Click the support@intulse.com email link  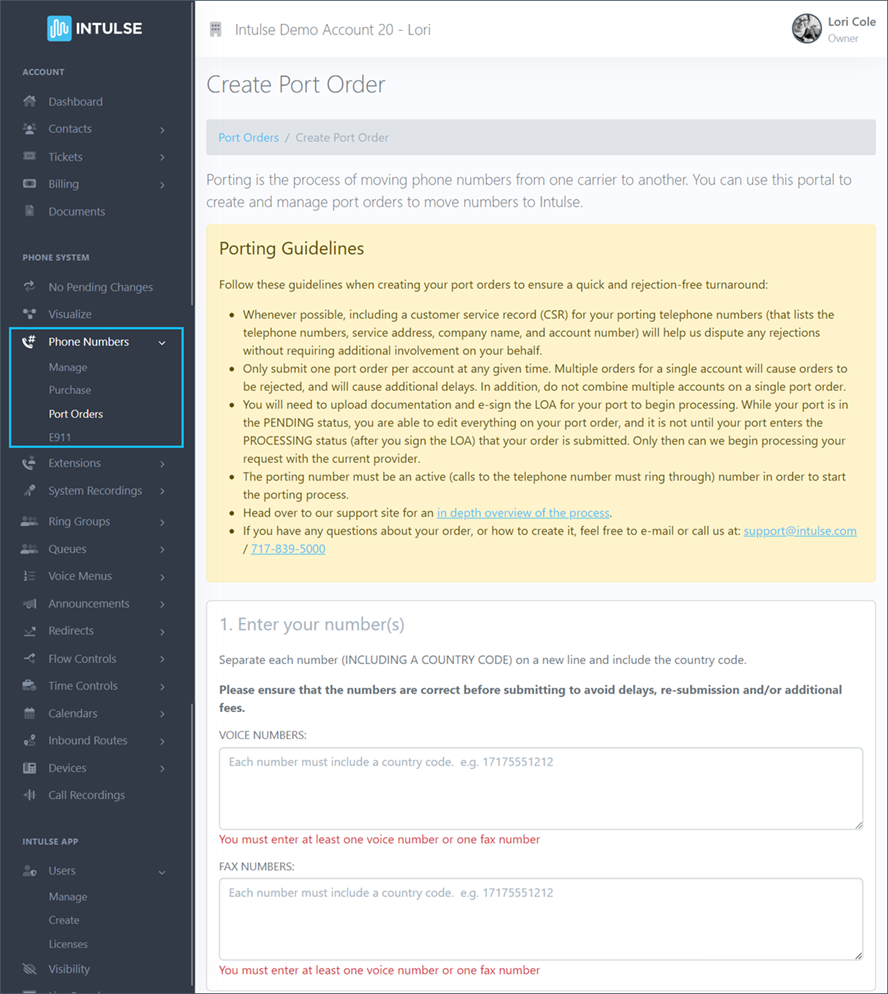pos(800,530)
